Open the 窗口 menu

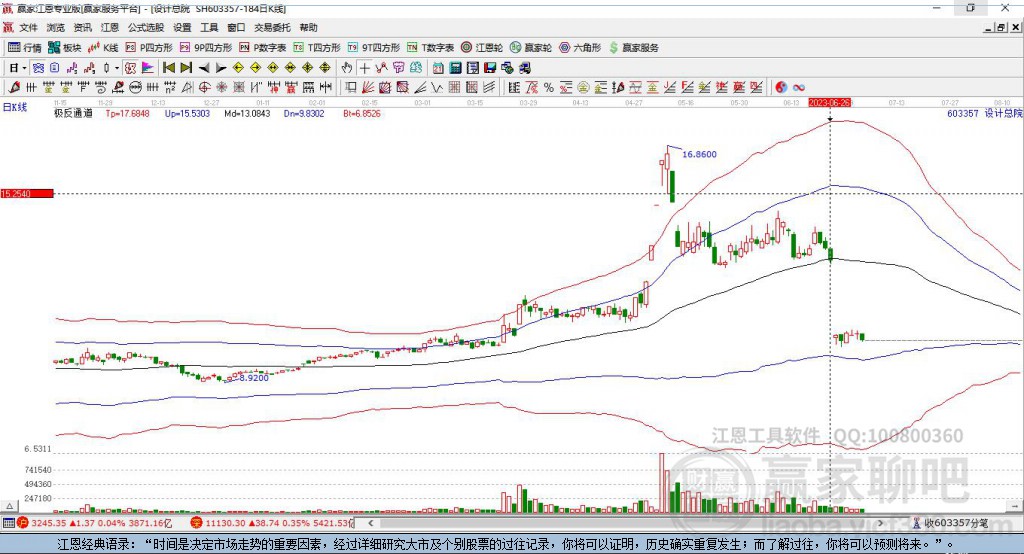tap(236, 27)
